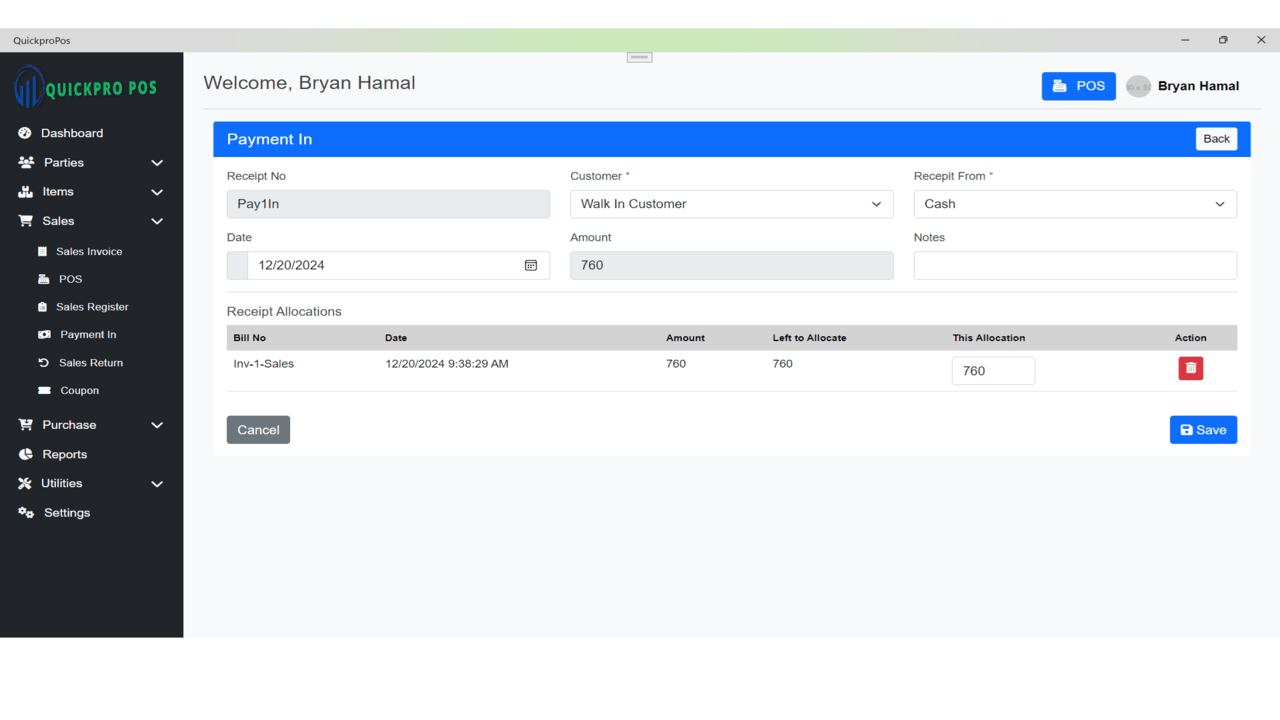The image size is (1280, 720).
Task: Click the Sales Return undo icon
Action: point(43,363)
